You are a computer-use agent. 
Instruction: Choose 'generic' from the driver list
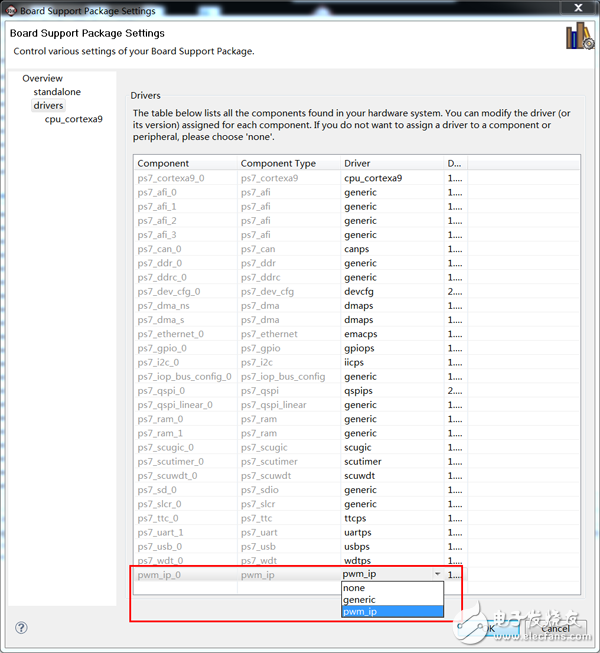[x=361, y=600]
